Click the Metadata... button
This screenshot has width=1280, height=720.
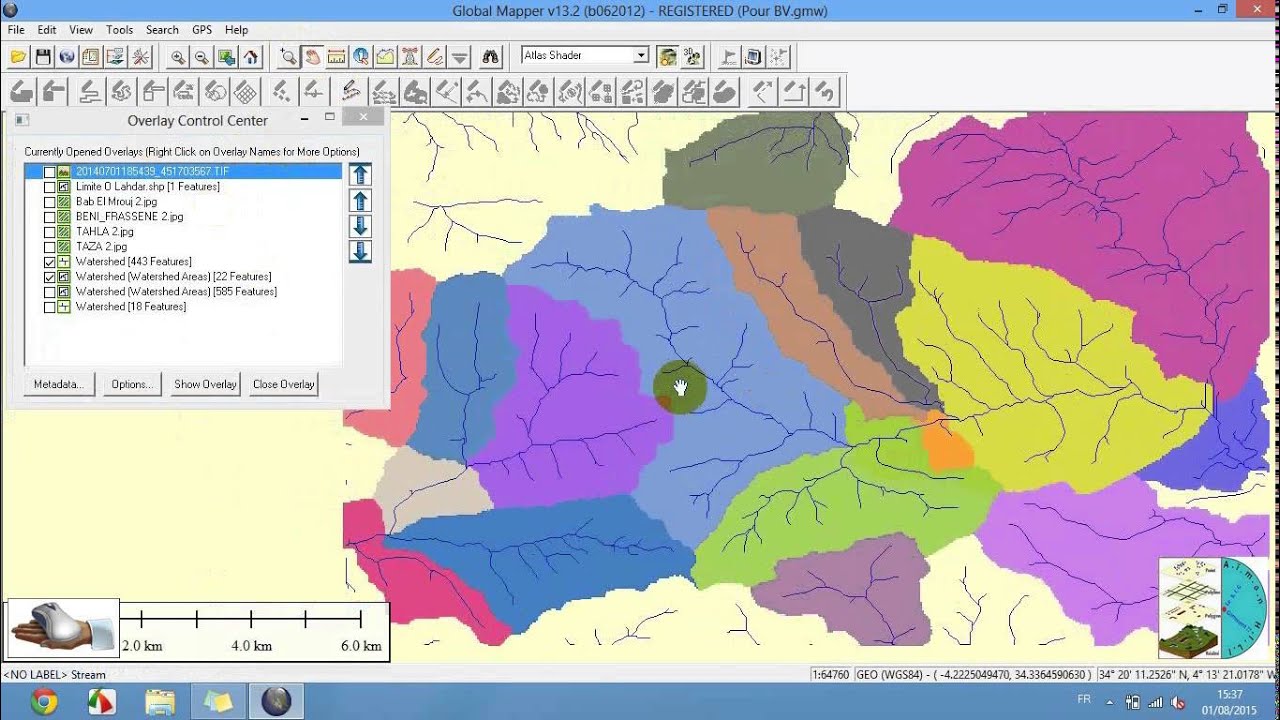click(x=59, y=384)
